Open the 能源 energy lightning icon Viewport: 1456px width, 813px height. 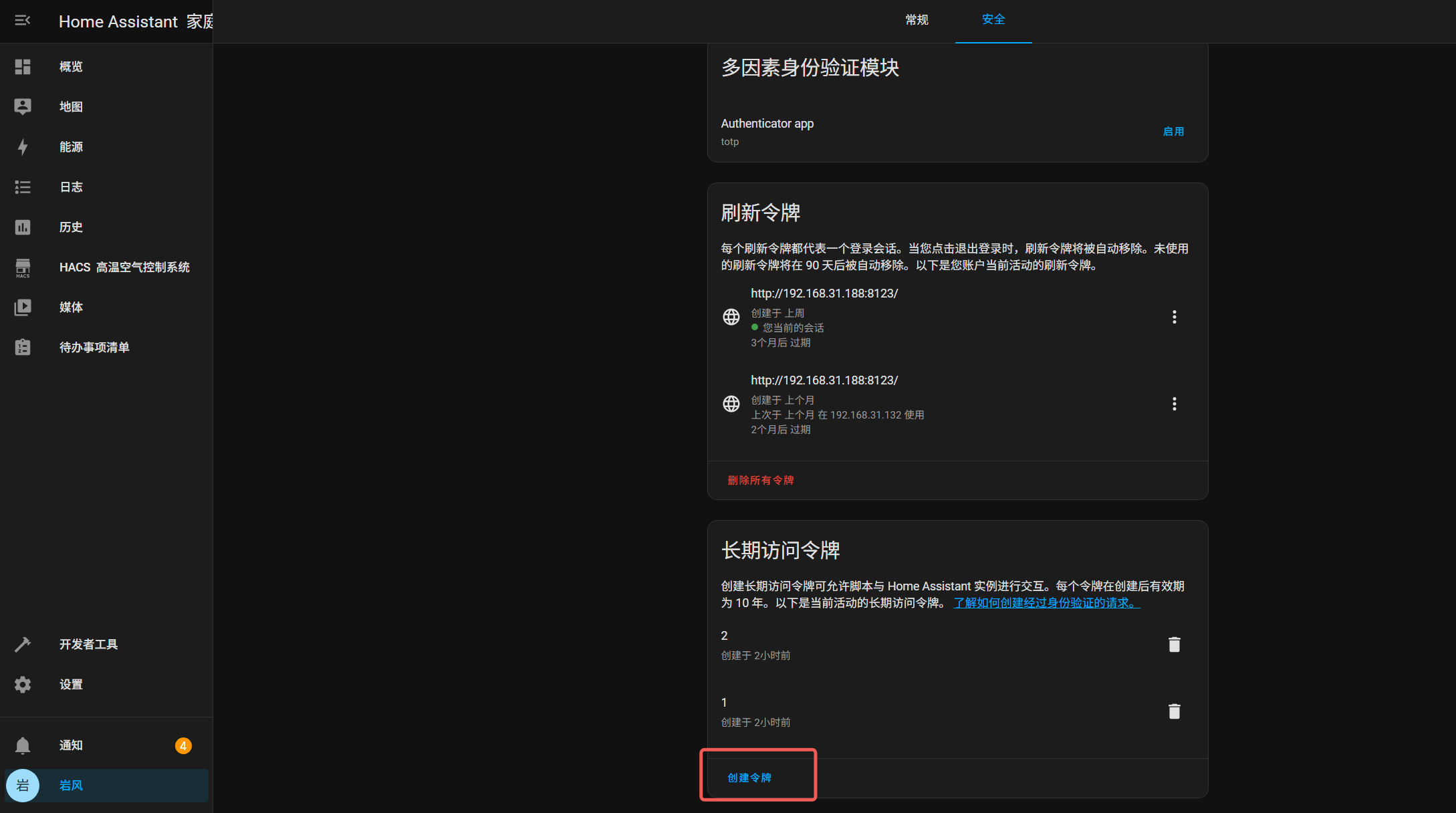coord(23,147)
